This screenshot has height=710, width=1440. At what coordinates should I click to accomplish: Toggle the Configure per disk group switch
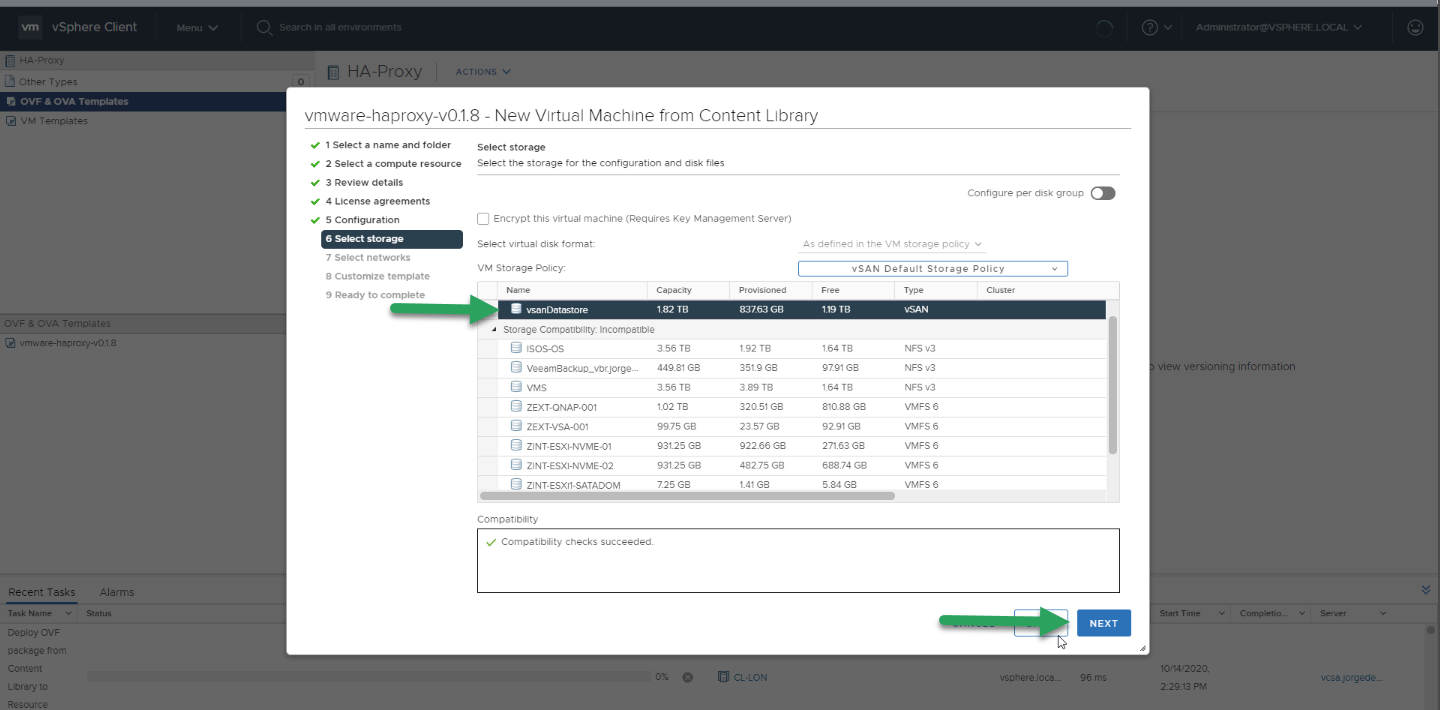(x=1103, y=193)
